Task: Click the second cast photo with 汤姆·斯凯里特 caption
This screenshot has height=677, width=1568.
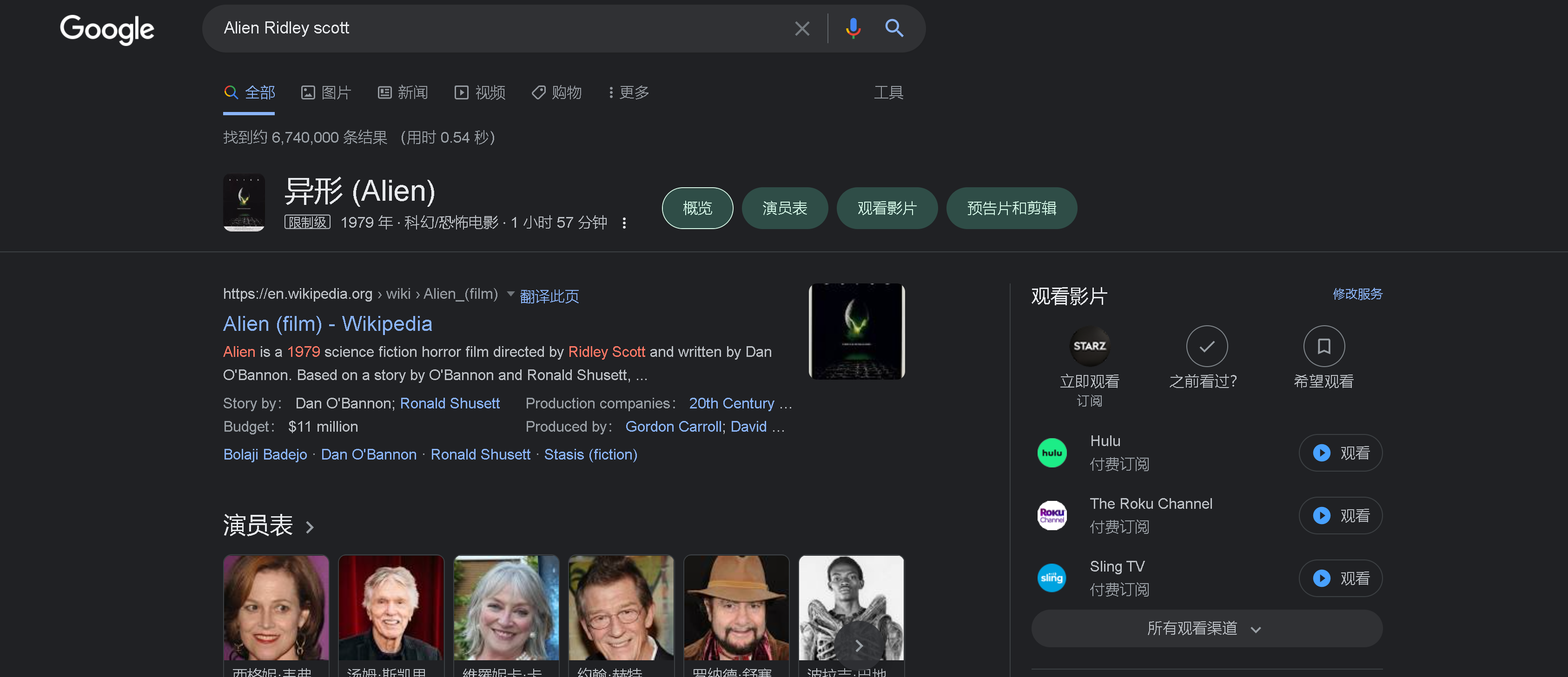Action: tap(391, 608)
